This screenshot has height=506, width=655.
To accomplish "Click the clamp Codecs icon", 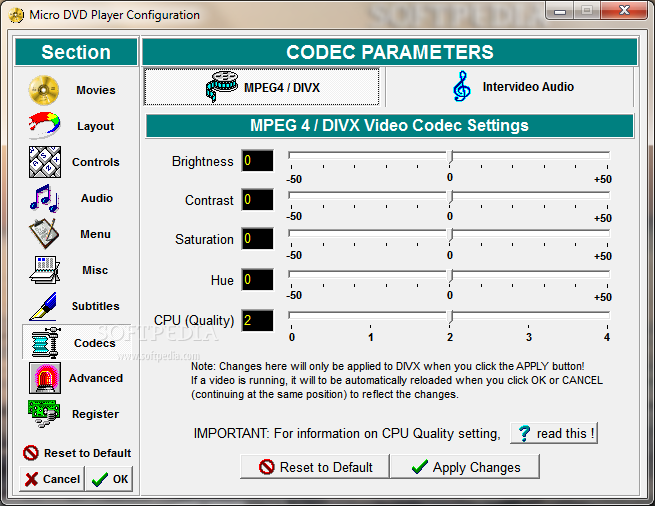I will click(x=46, y=343).
